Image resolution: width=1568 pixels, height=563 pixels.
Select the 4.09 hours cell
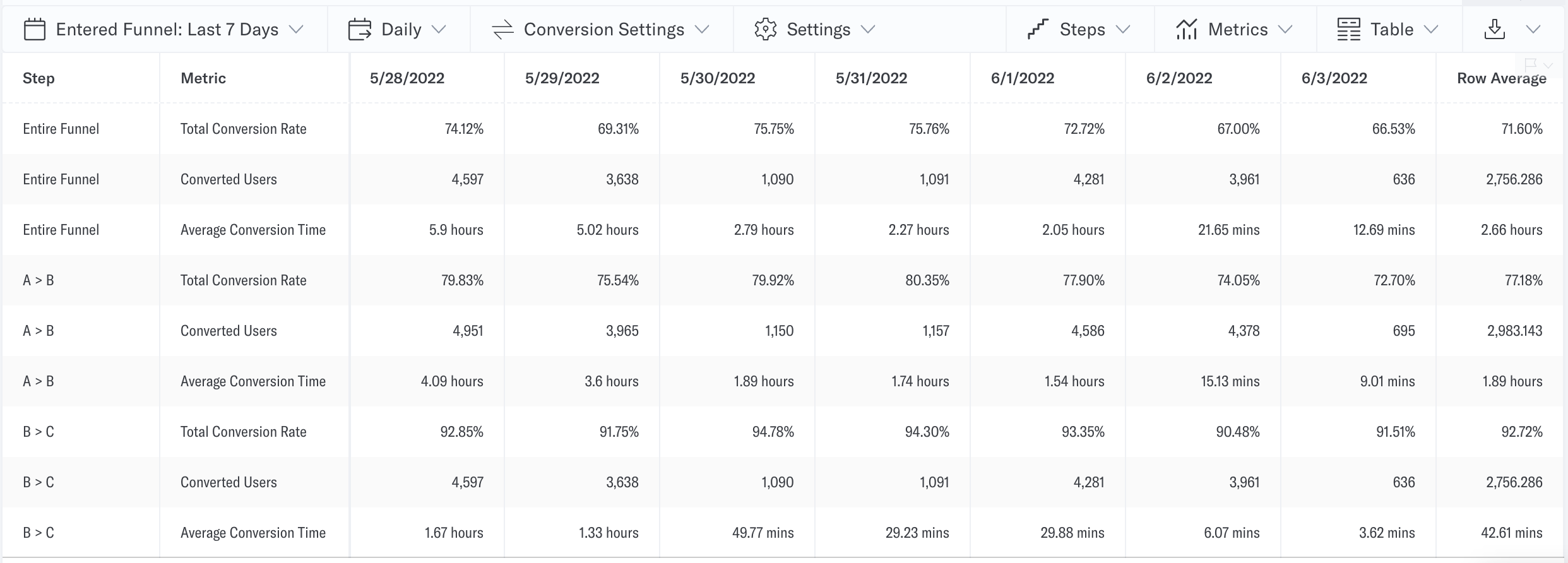coord(452,381)
